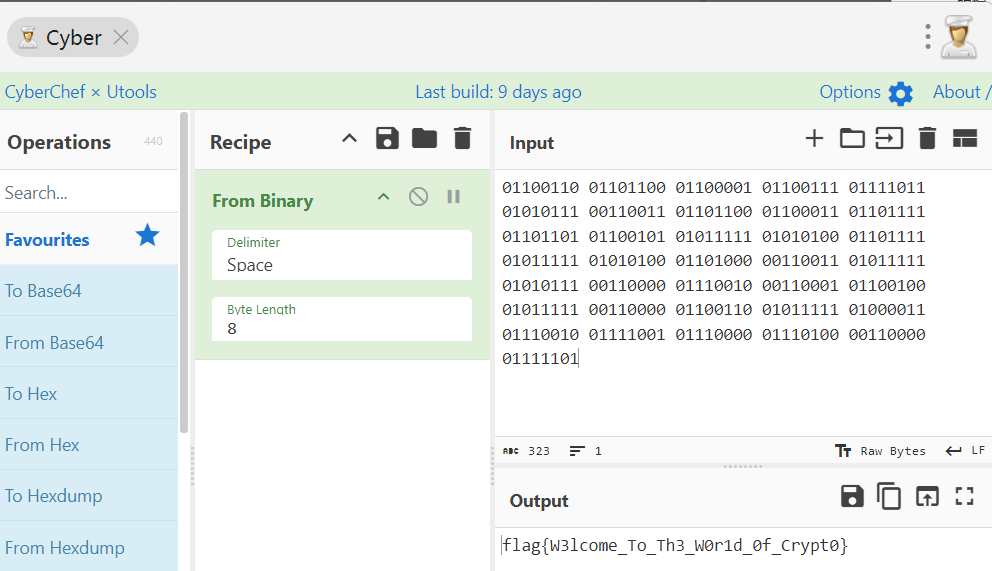This screenshot has width=992, height=571.
Task: Click the operations Search field
Action: [x=89, y=192]
